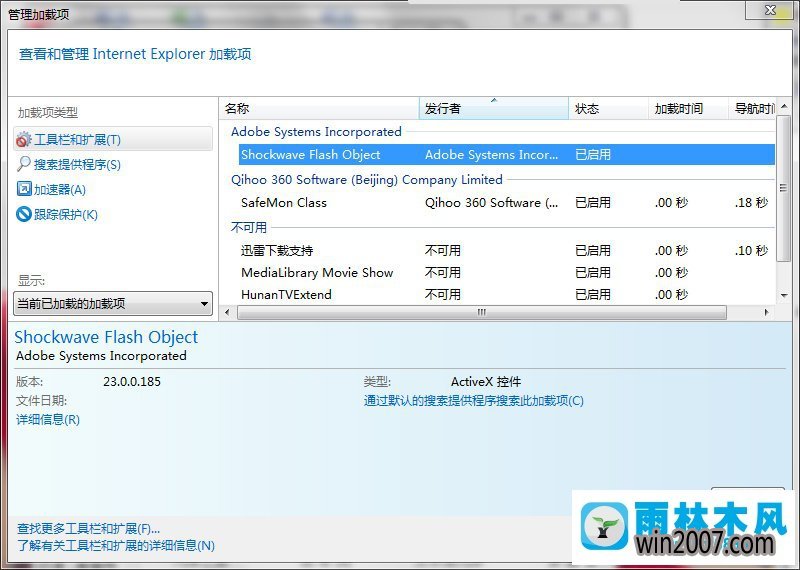Open 了解有关工具栏和扩展的详细信息(N) link
800x570 pixels.
pos(116,546)
